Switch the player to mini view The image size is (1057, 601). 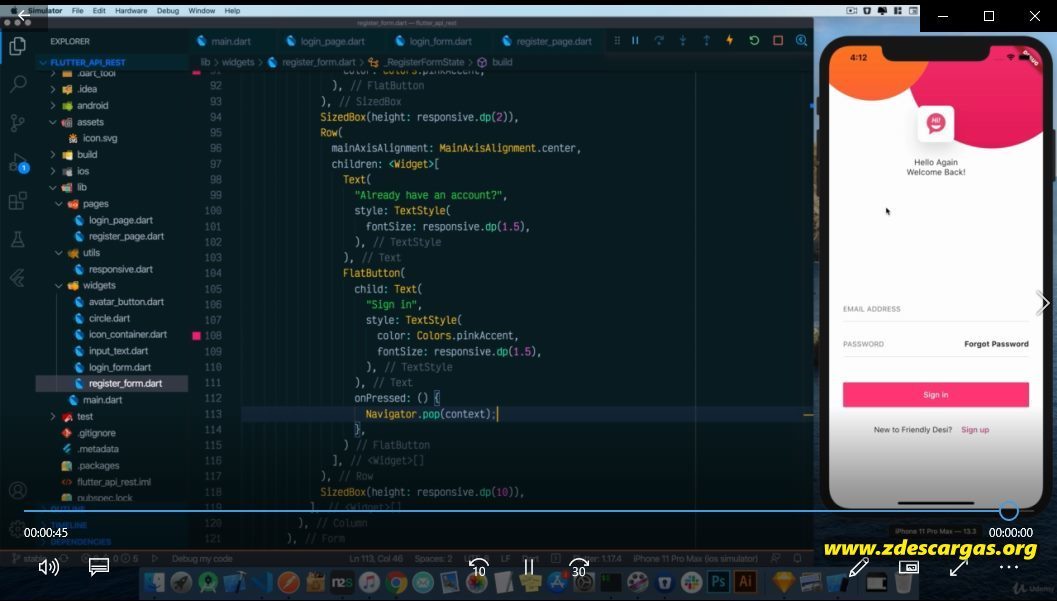[909, 567]
